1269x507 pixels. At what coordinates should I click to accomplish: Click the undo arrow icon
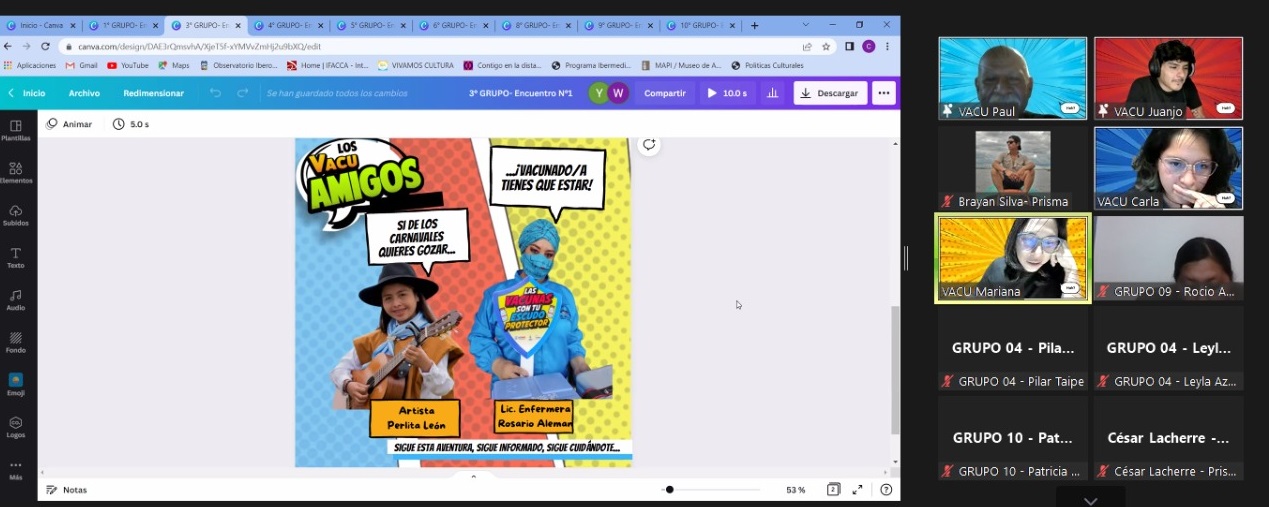215,93
